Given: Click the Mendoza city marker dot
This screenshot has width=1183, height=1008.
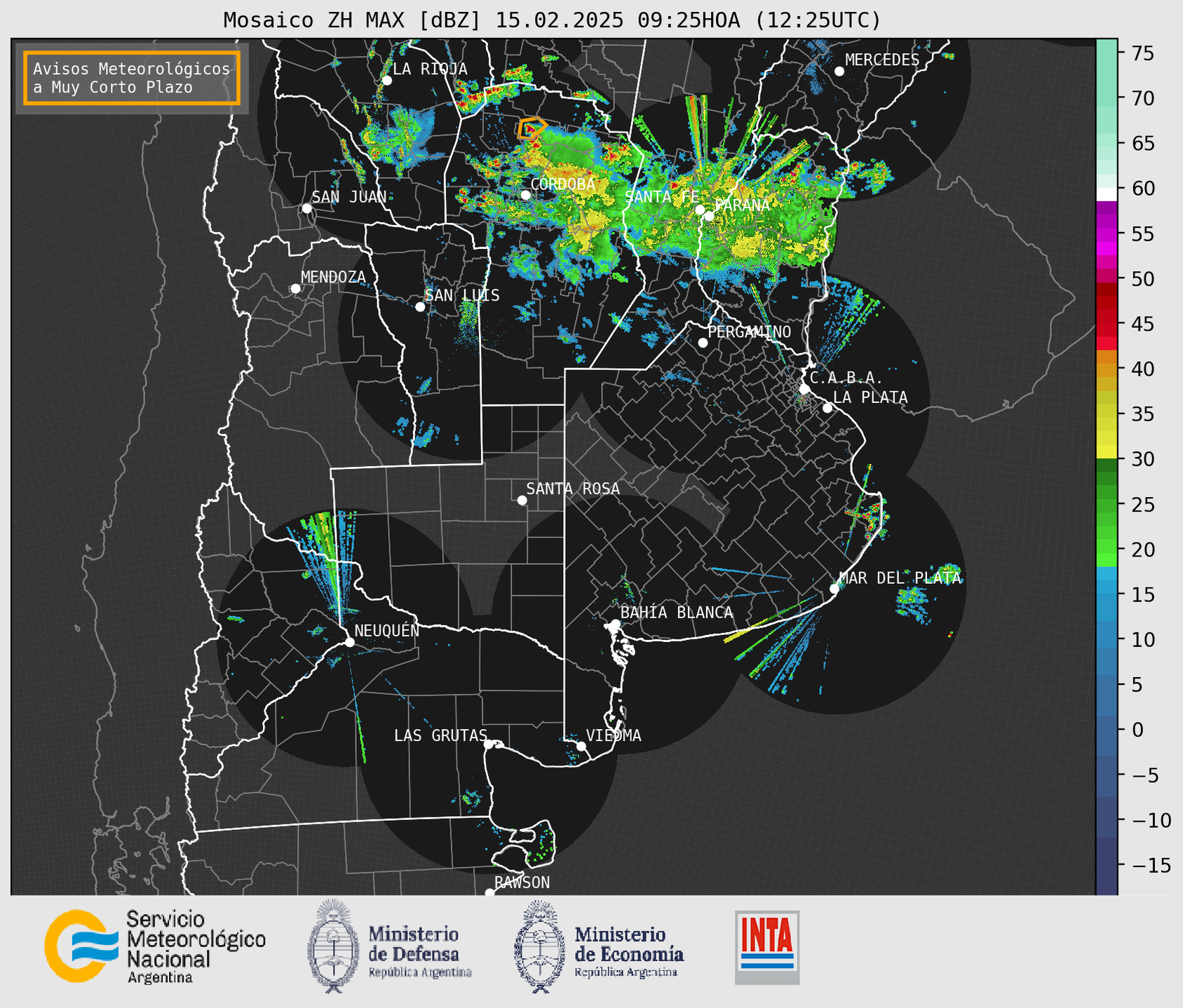Looking at the screenshot, I should click(295, 289).
